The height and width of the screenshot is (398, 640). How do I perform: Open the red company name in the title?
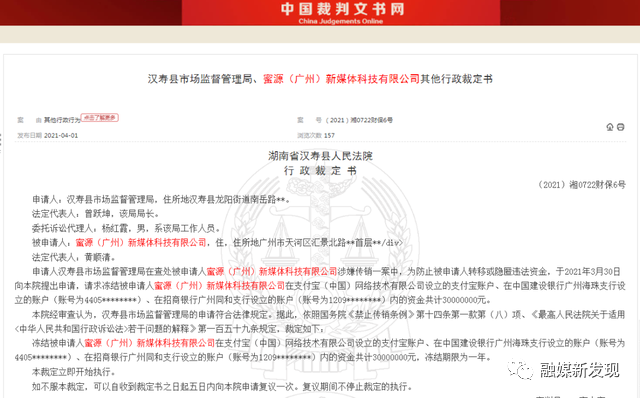tap(341, 79)
